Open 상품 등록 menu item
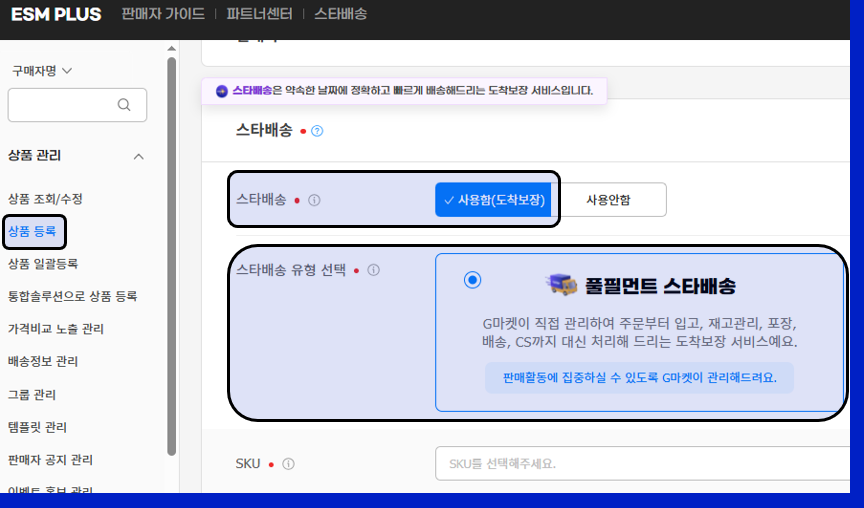Viewport: 864px width, 508px height. tap(32, 231)
